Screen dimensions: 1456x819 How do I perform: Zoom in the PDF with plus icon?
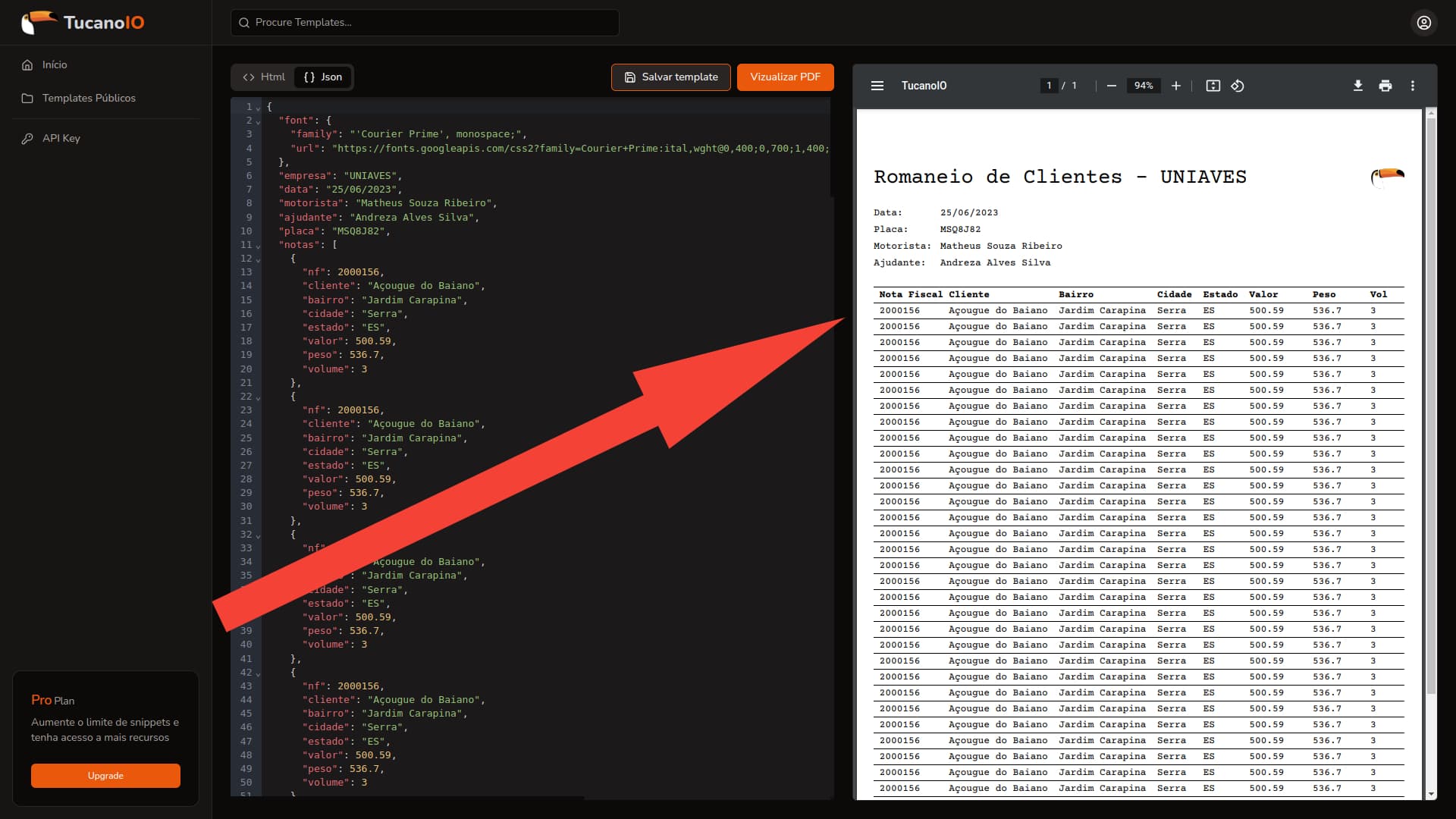pos(1176,86)
